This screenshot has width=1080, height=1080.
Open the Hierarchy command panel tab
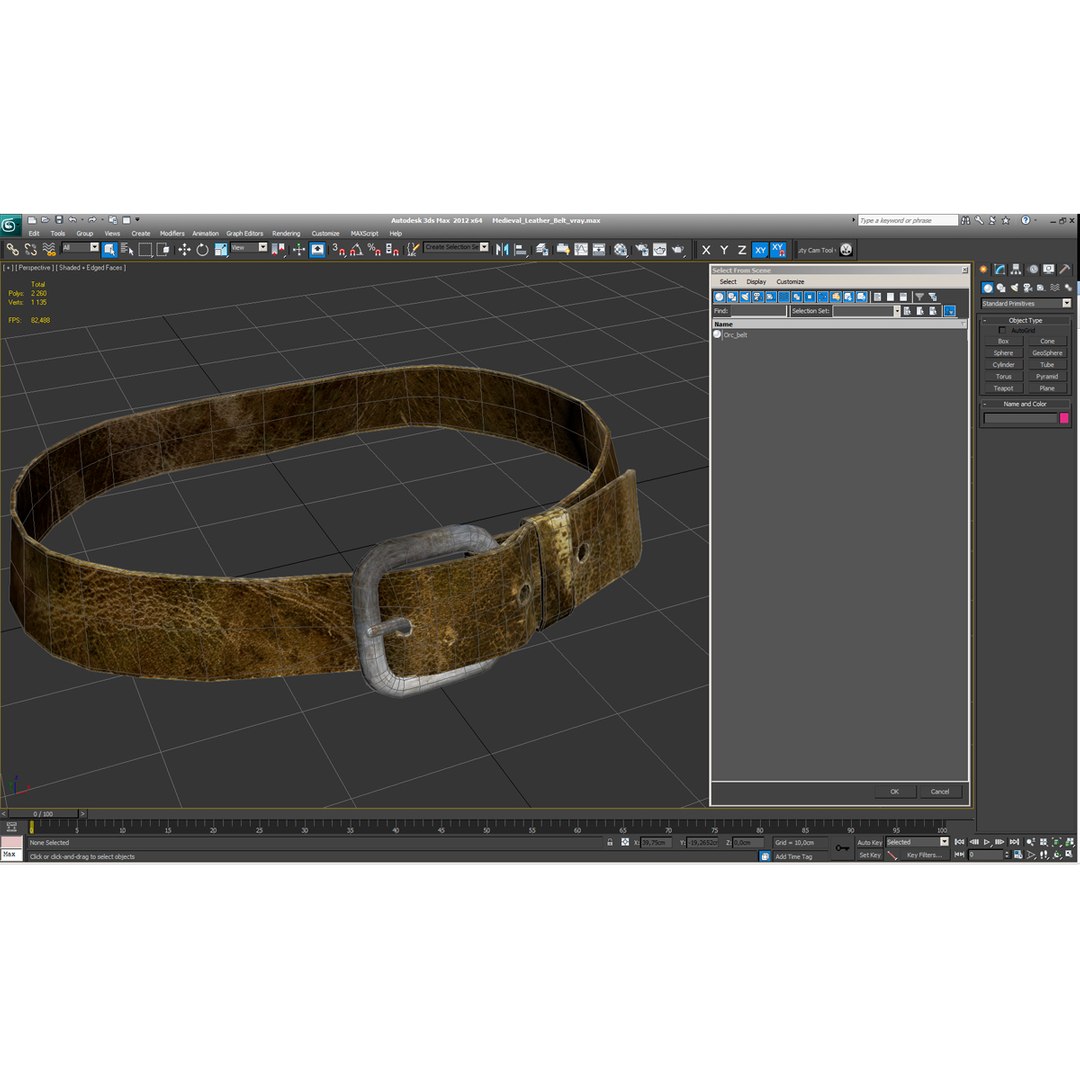click(x=1016, y=269)
